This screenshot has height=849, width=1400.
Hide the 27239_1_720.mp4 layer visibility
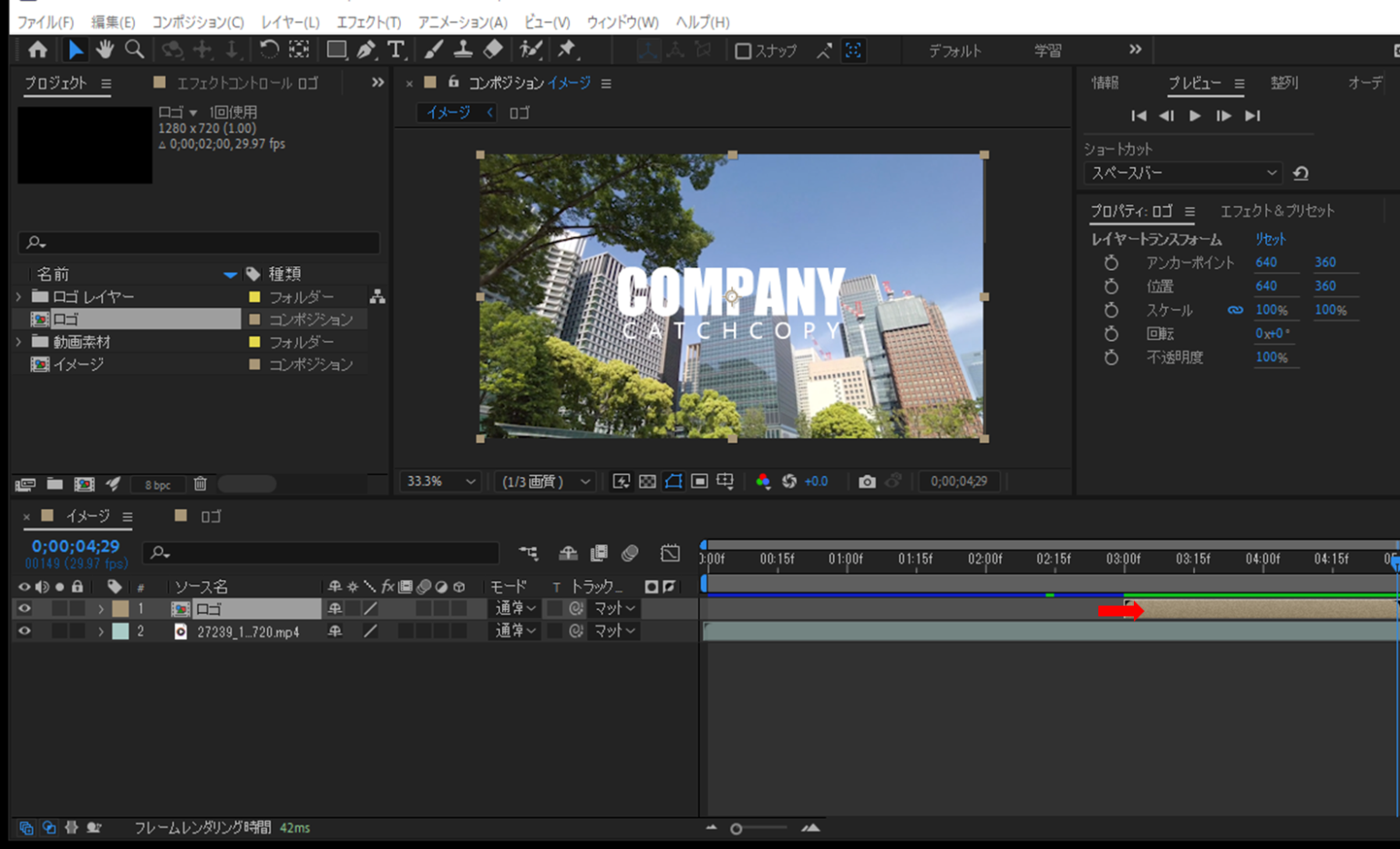pyautogui.click(x=25, y=631)
